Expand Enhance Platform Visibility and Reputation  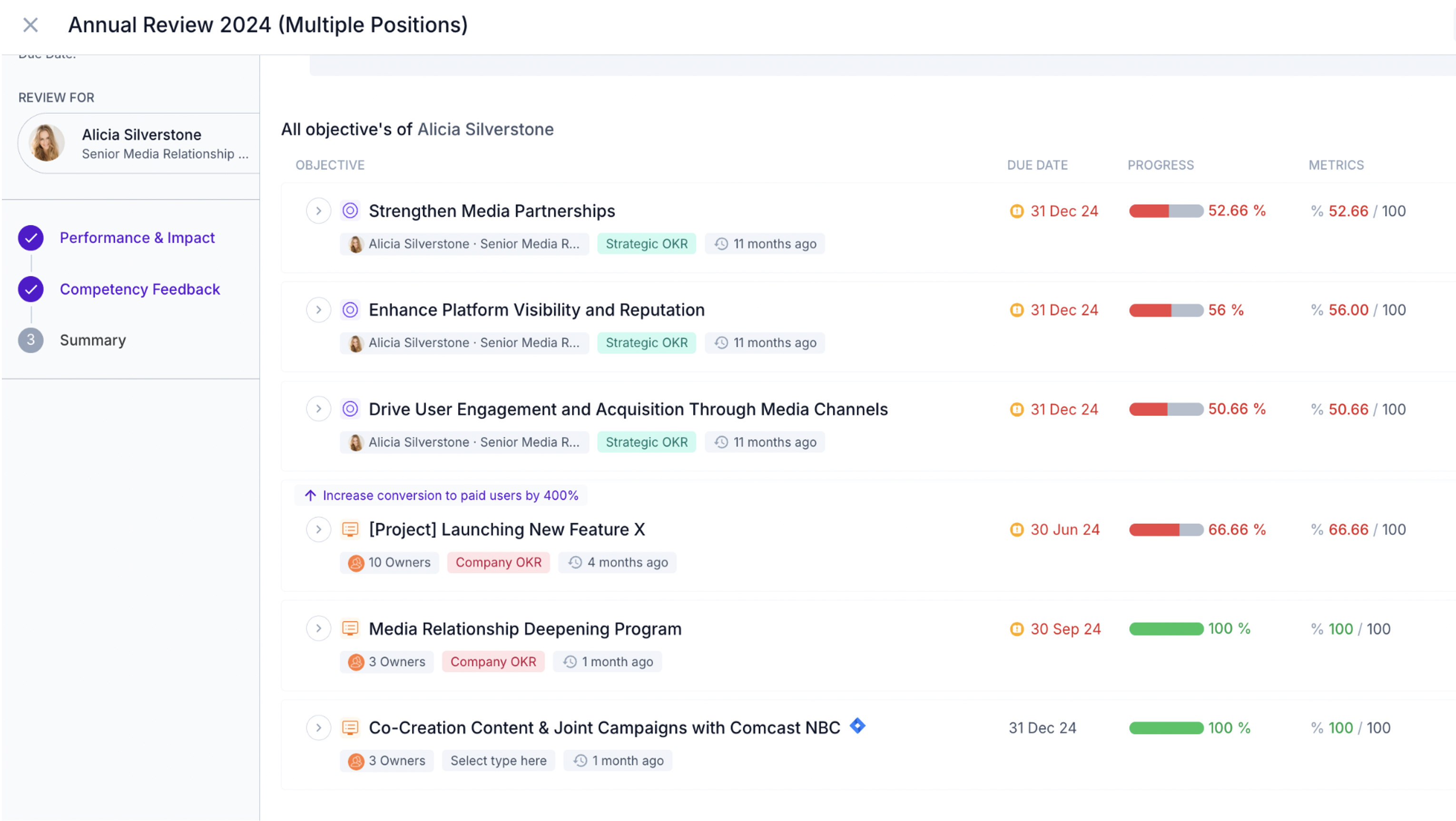coord(318,310)
